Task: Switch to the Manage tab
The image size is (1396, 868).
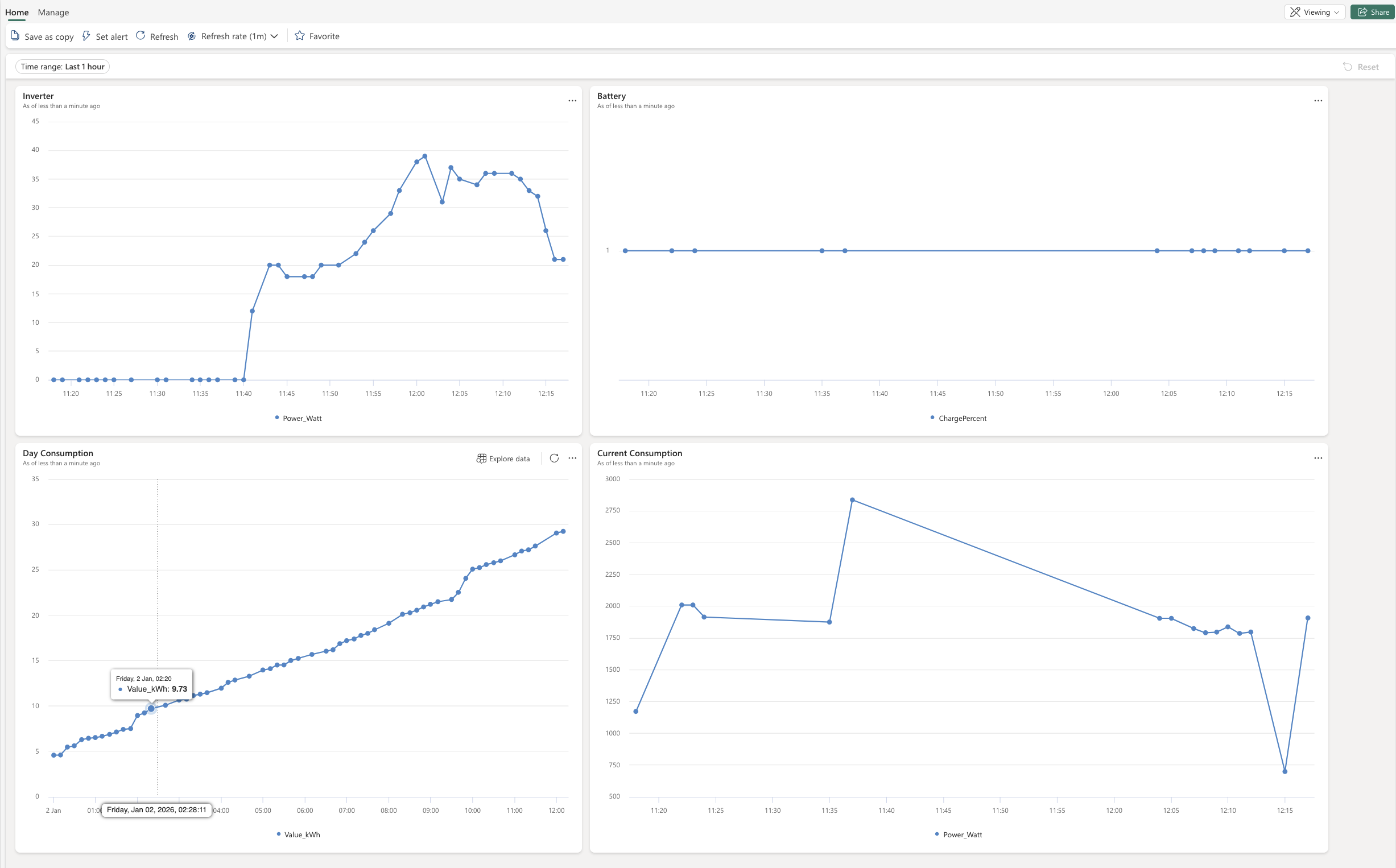Action: 53,12
